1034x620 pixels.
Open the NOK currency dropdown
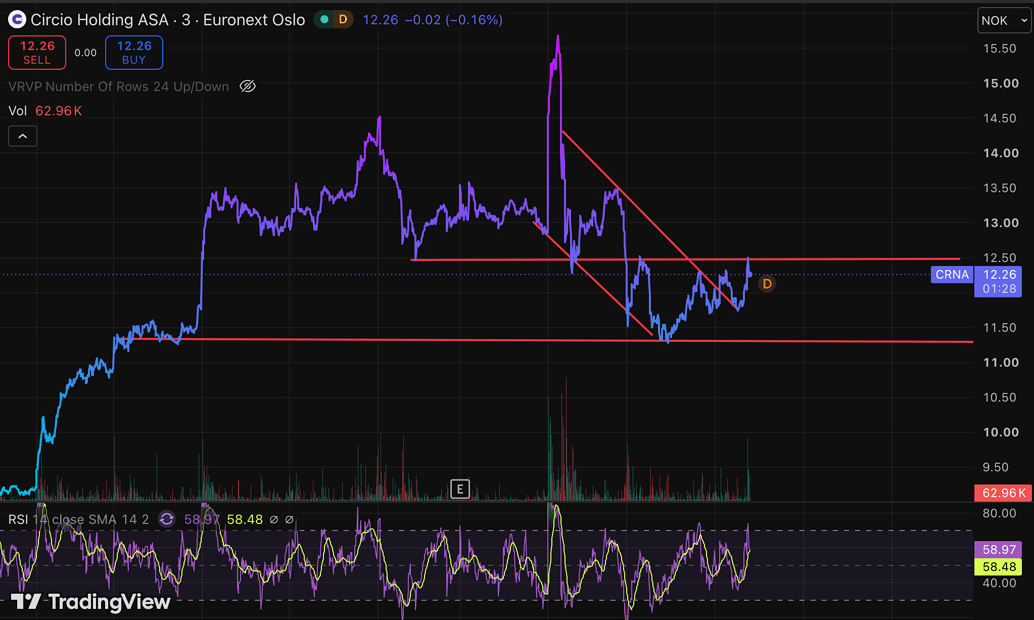point(1004,20)
